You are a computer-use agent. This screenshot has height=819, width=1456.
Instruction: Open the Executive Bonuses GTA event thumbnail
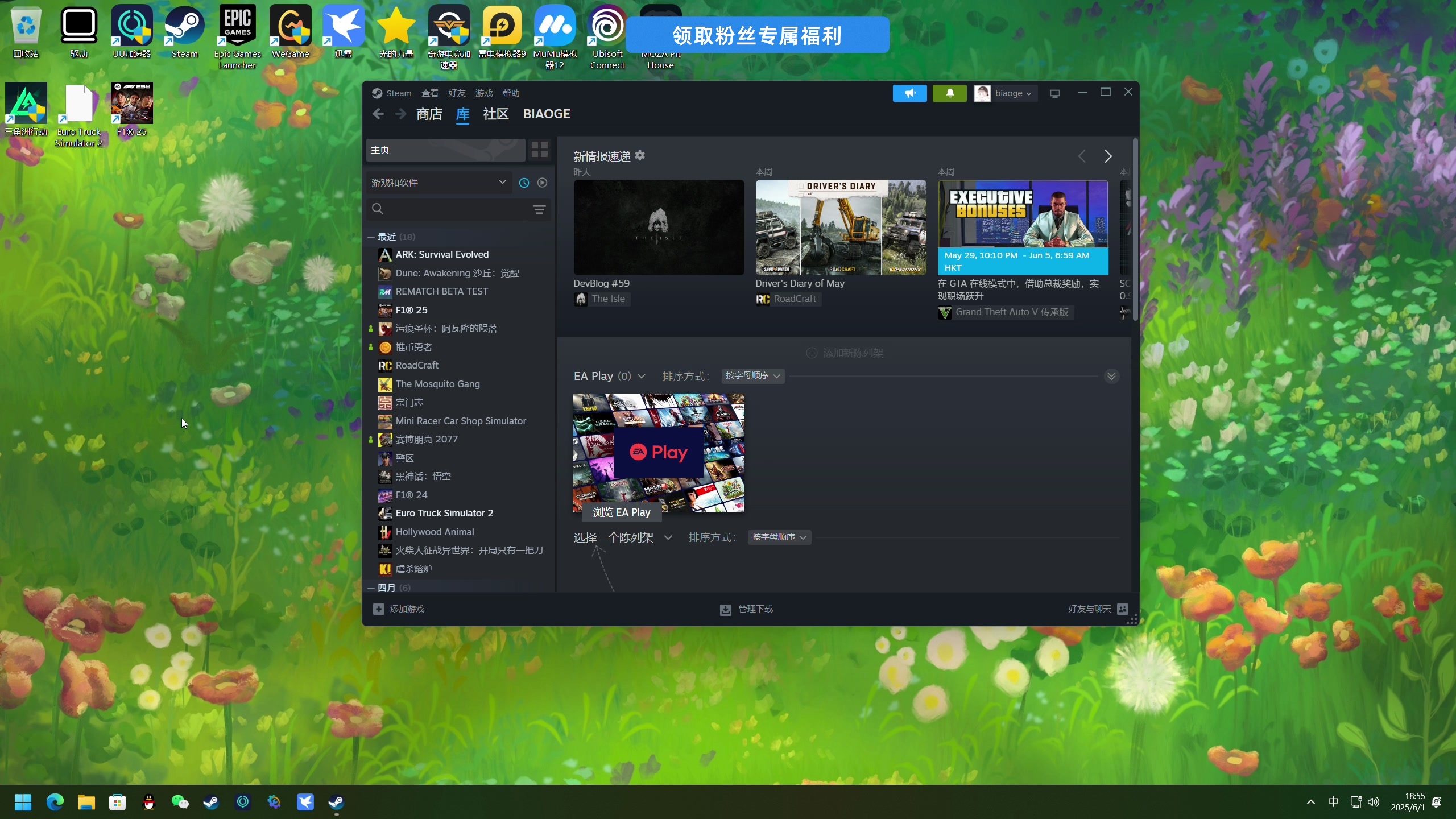click(x=1023, y=227)
